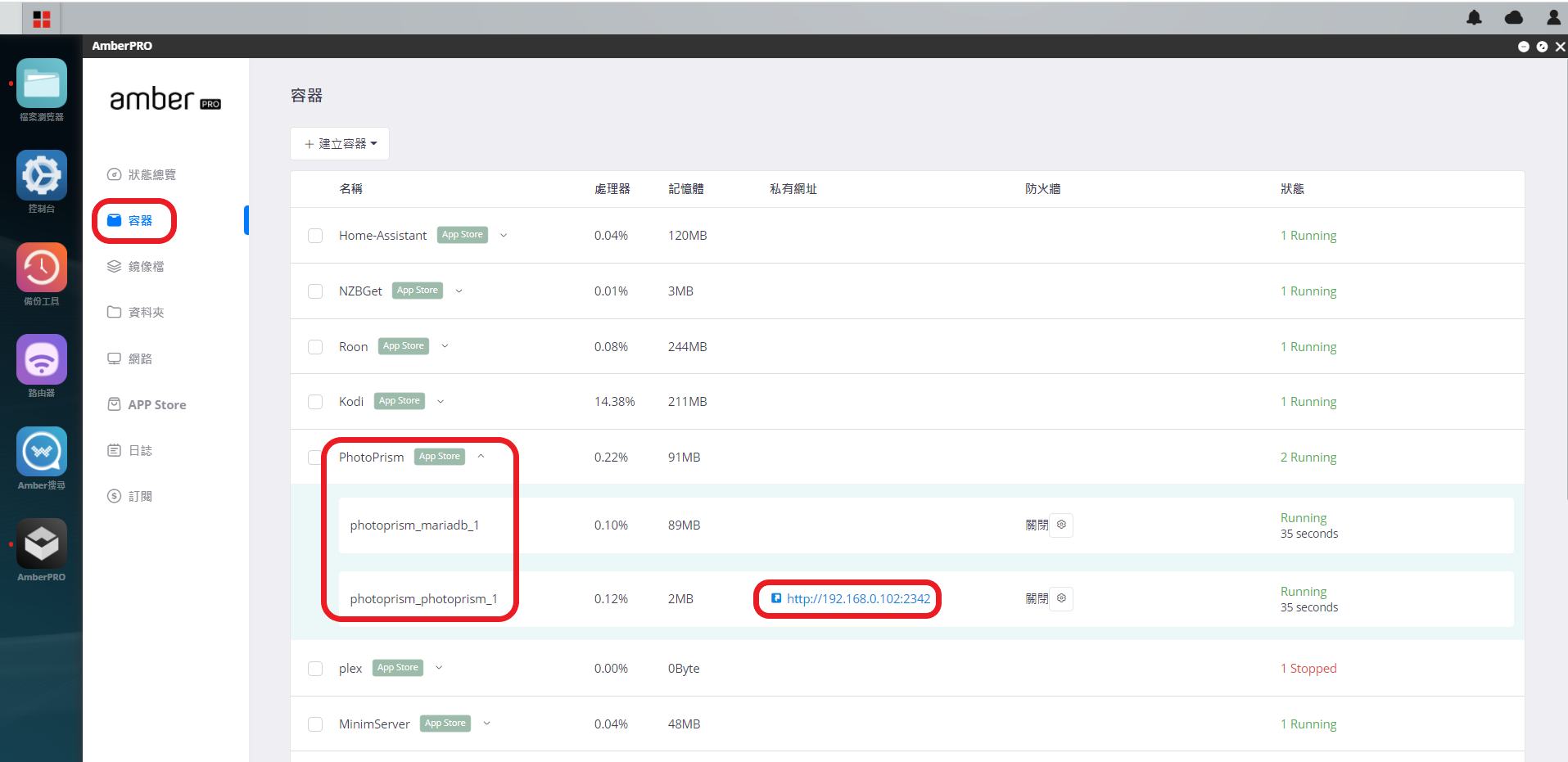The height and width of the screenshot is (762, 1568).
Task: Go to 資料夾 folders menu
Action: [x=136, y=312]
